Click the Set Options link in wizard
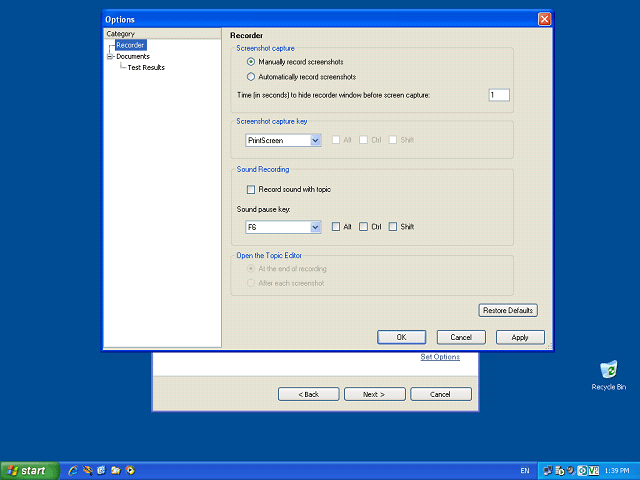Image resolution: width=640 pixels, height=480 pixels. (440, 357)
